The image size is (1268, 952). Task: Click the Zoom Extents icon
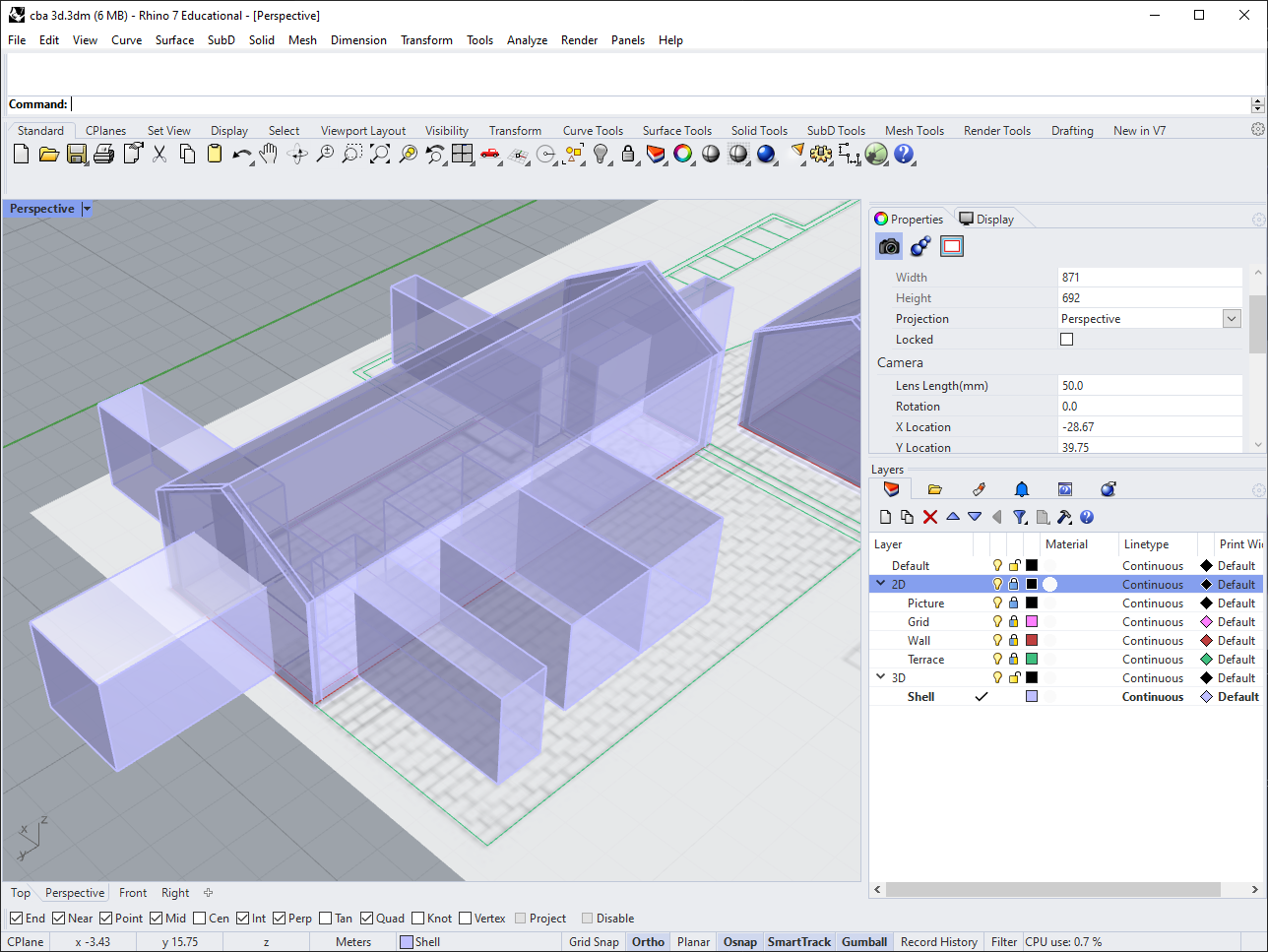click(x=380, y=154)
